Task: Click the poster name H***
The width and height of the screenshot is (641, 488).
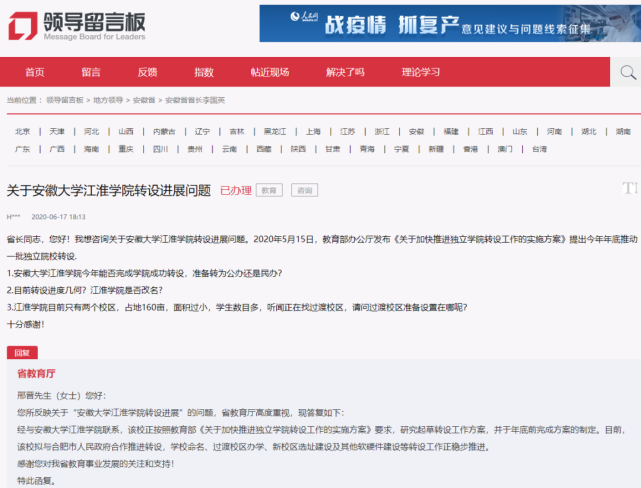Action: [x=13, y=217]
